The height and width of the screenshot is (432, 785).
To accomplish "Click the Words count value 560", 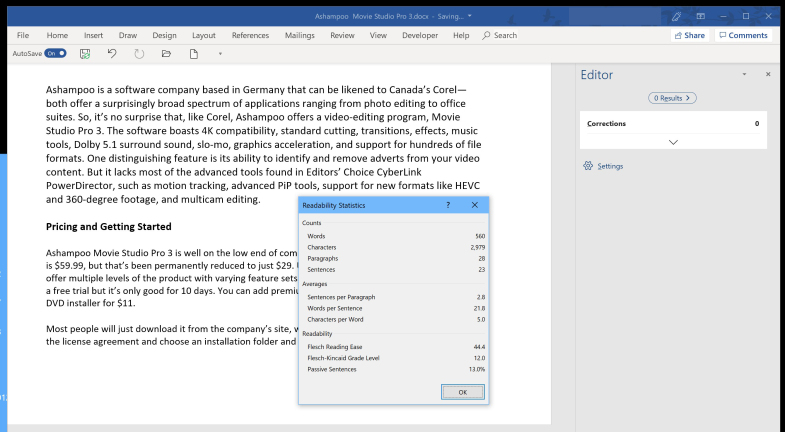I will click(480, 236).
